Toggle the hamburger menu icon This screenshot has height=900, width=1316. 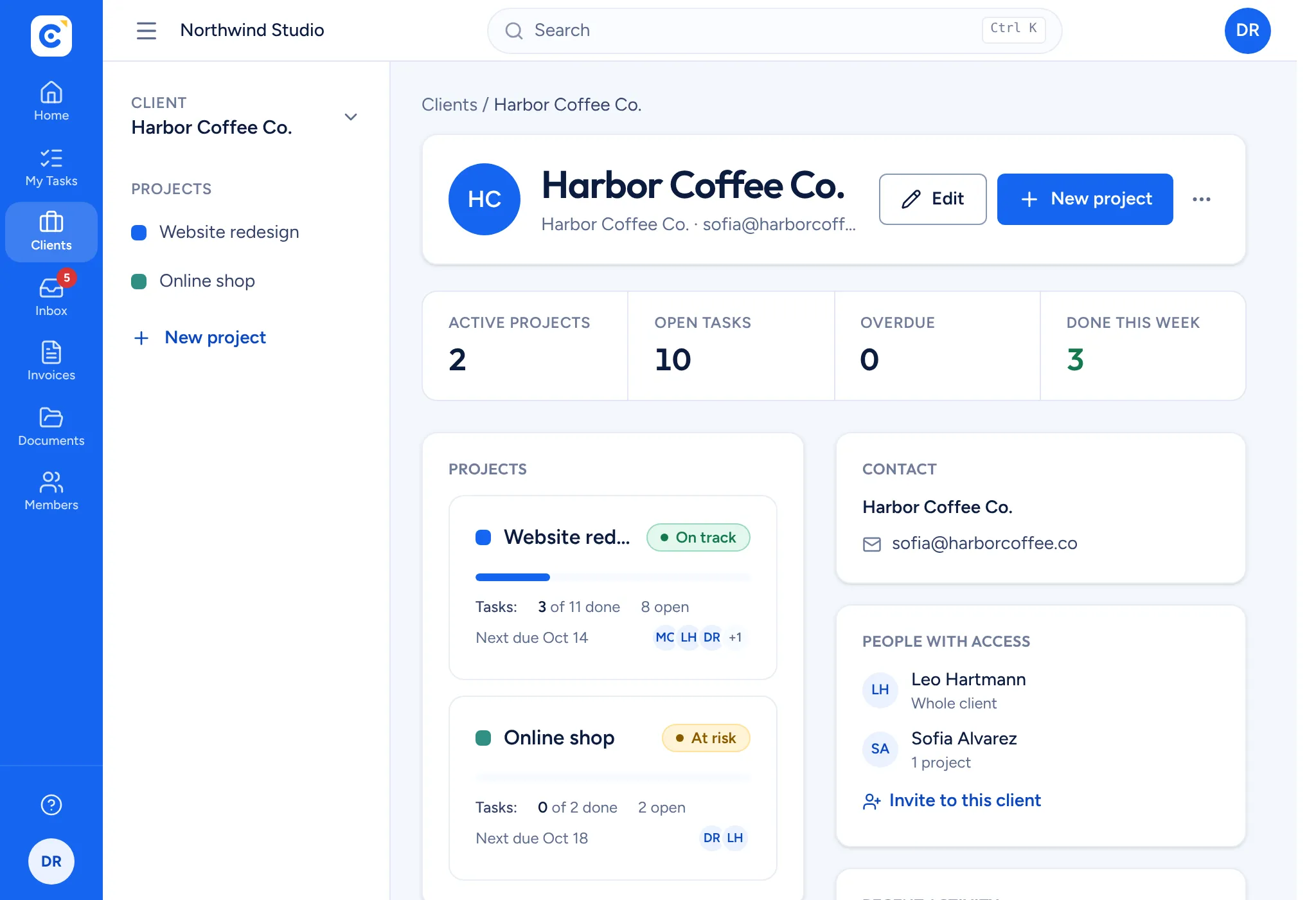click(147, 30)
